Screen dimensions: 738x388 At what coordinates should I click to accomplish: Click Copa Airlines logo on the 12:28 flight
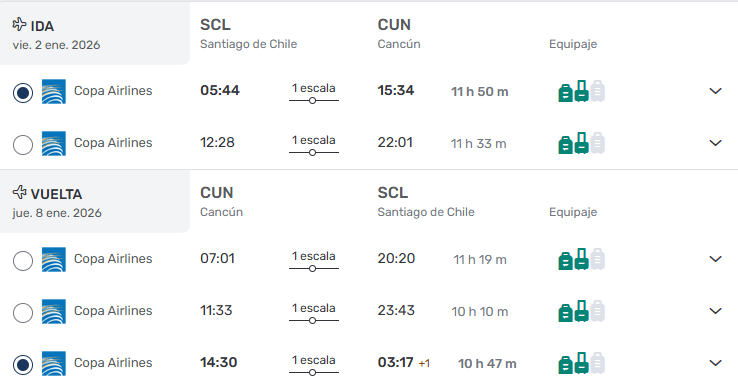pos(54,143)
